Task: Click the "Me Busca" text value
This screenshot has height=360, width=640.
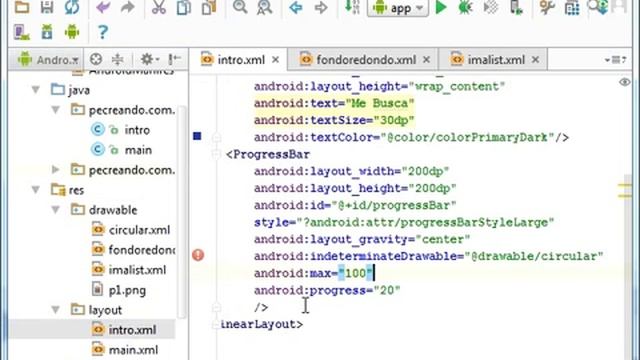Action: coord(380,103)
